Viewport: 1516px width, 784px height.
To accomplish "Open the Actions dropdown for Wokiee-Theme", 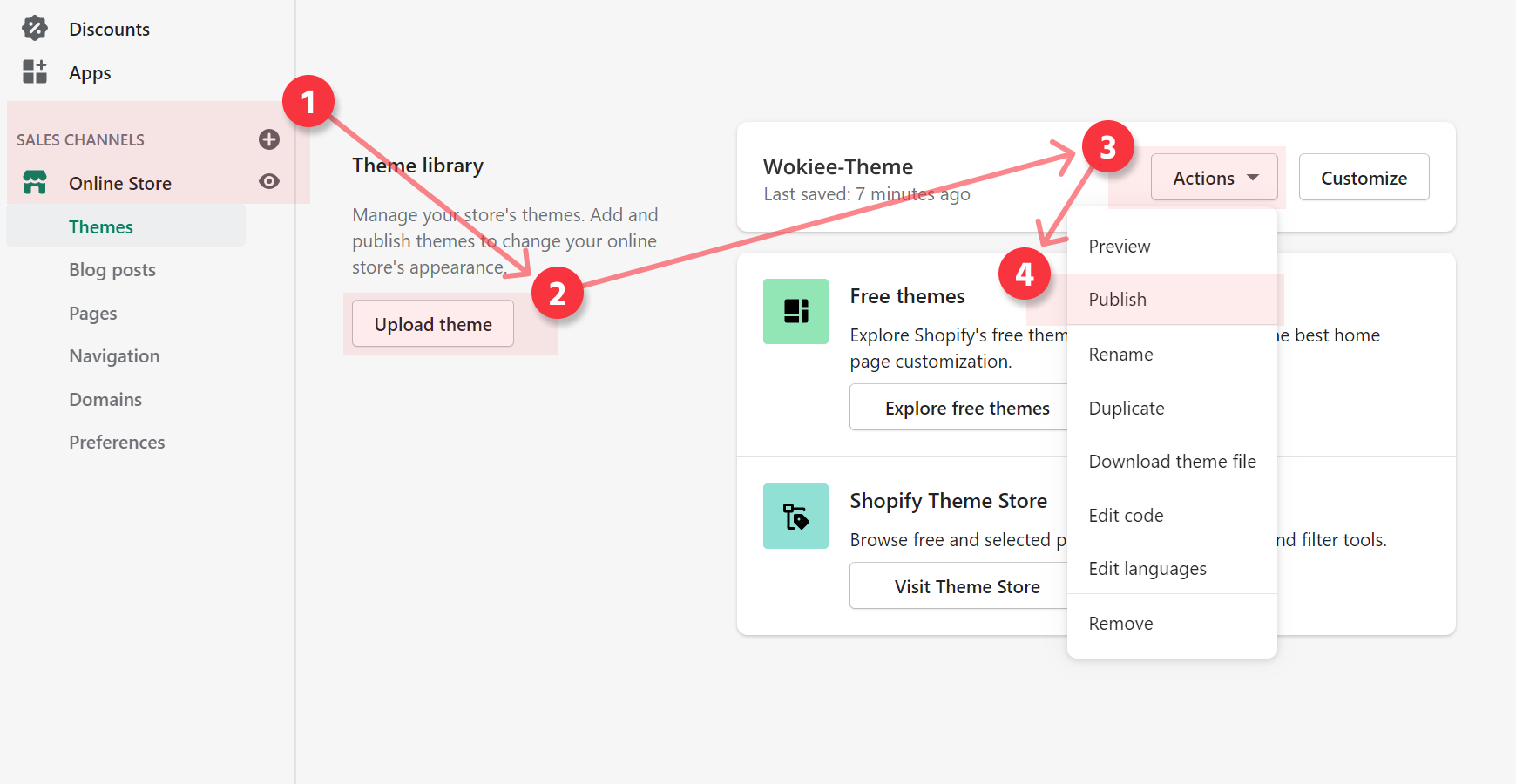I will 1214,177.
